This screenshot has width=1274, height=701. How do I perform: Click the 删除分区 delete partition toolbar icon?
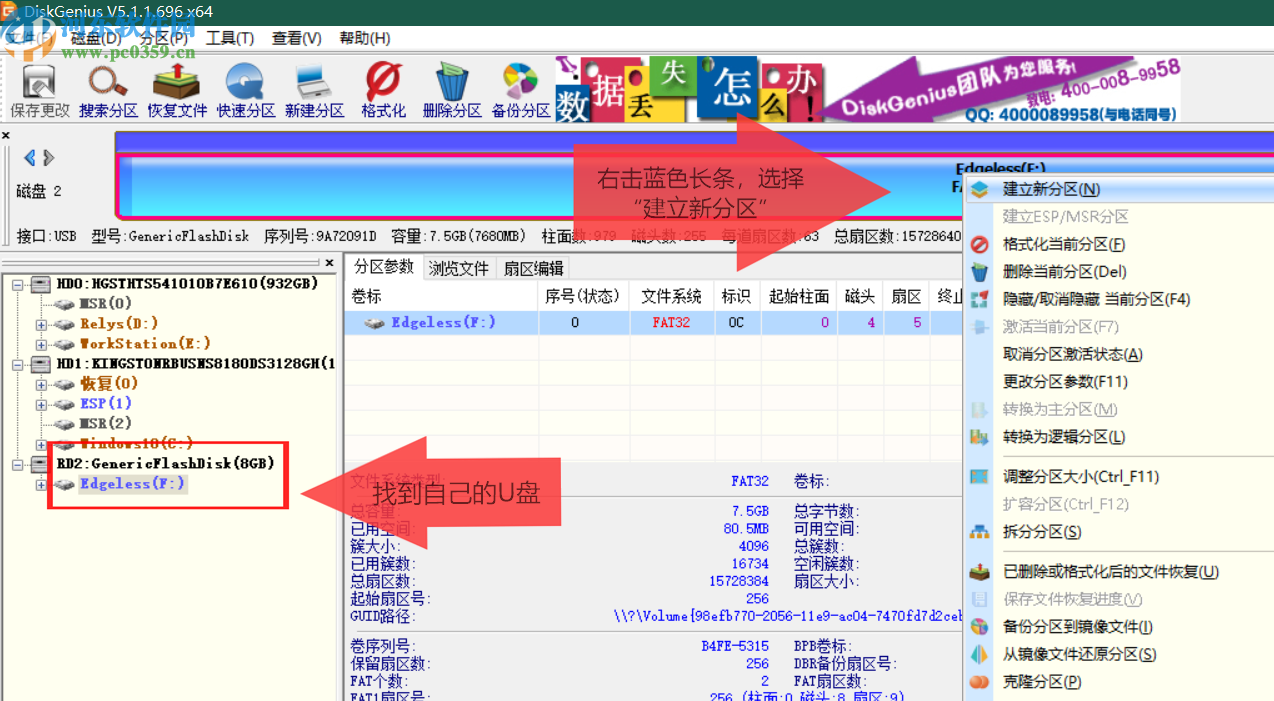pos(452,89)
